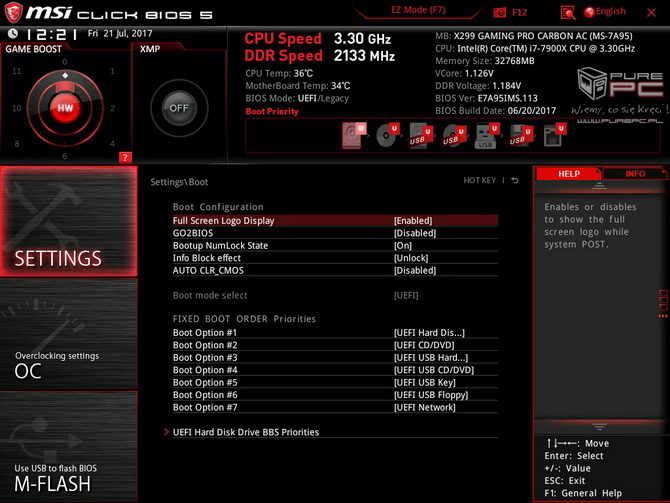Click the help panel top scroll handle
The height and width of the screenshot is (503, 670).
click(x=599, y=186)
